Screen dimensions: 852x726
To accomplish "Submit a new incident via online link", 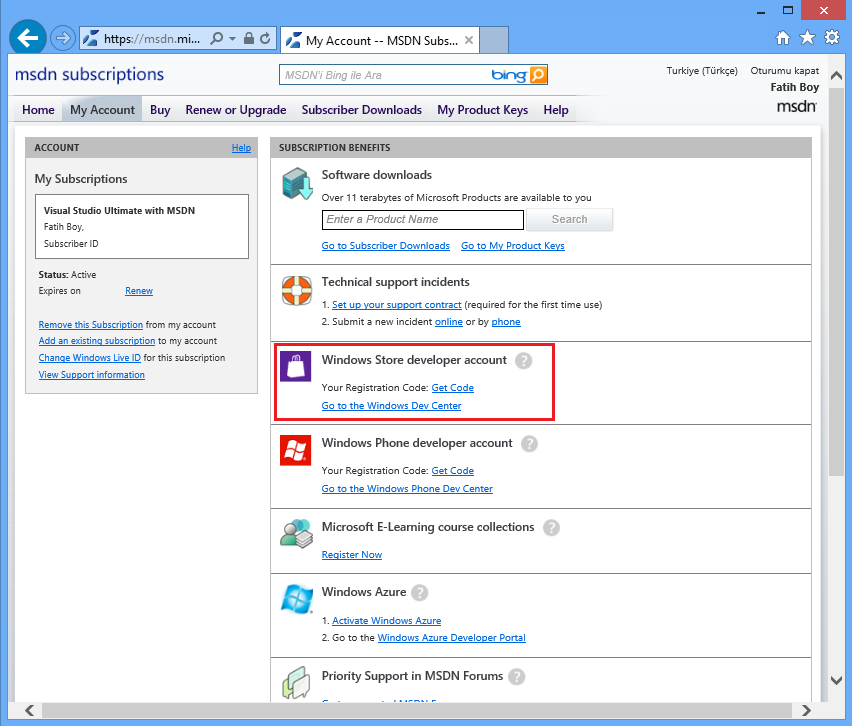I will point(449,322).
